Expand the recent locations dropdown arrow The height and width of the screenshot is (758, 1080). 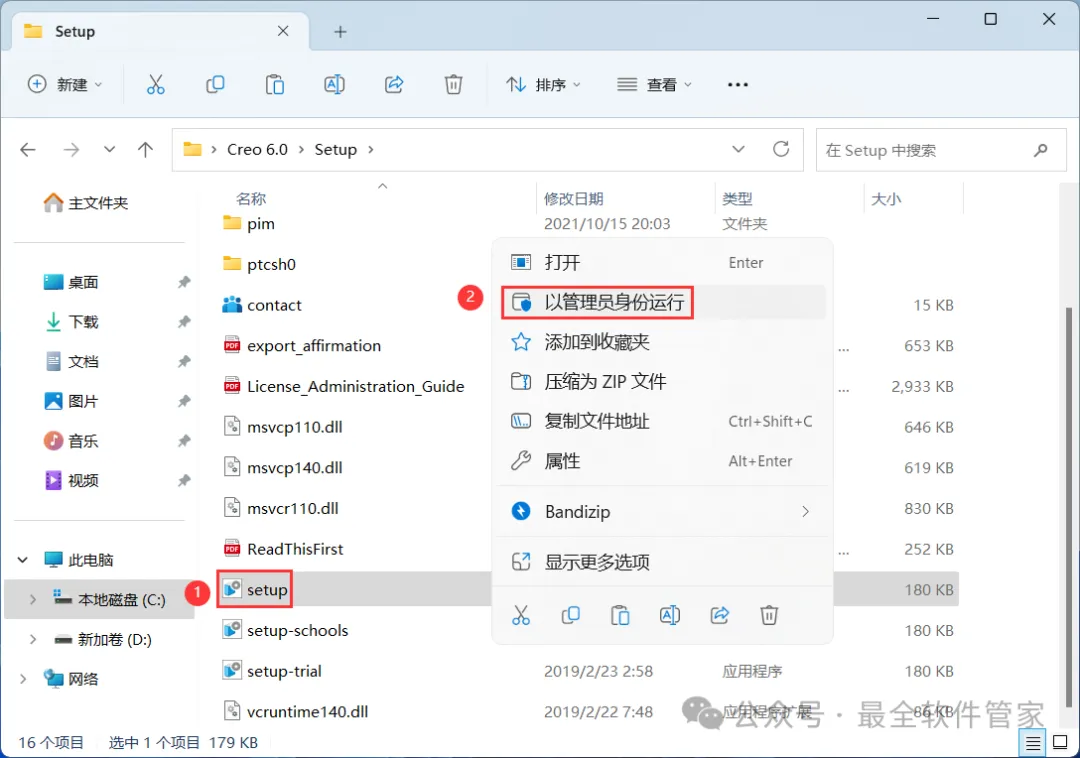click(x=109, y=149)
